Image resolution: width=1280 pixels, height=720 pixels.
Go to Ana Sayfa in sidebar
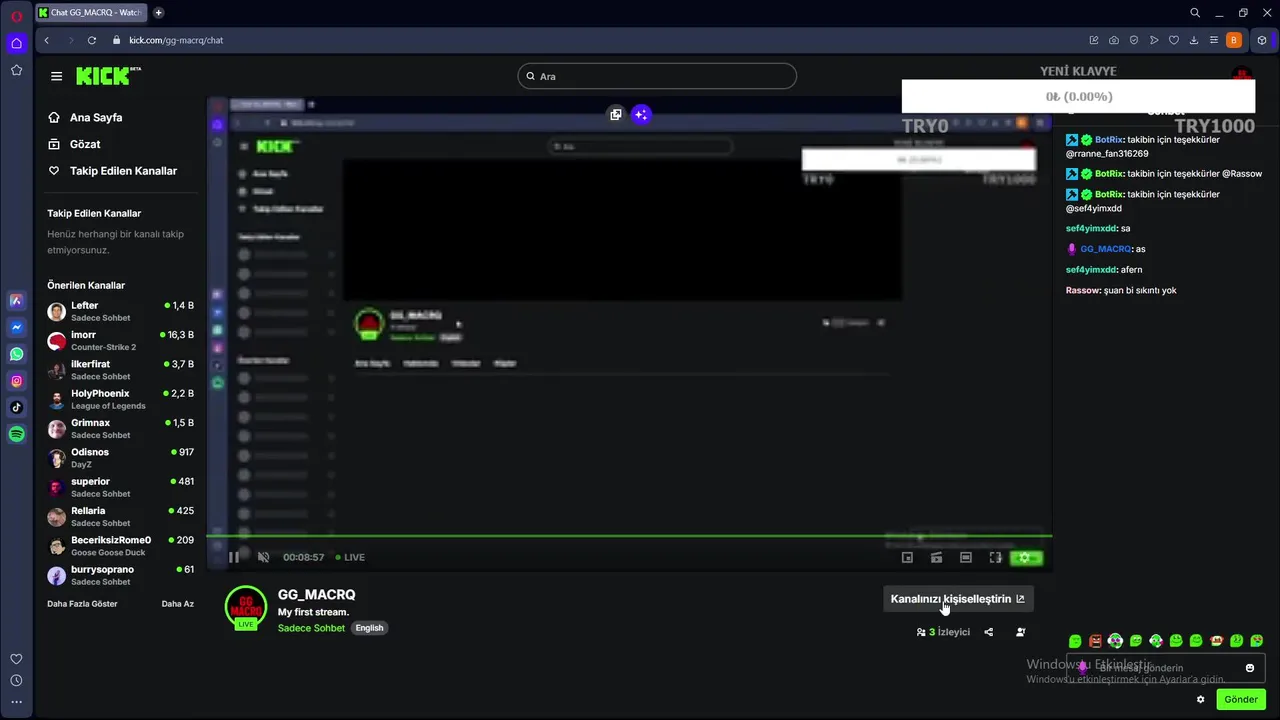[85, 117]
